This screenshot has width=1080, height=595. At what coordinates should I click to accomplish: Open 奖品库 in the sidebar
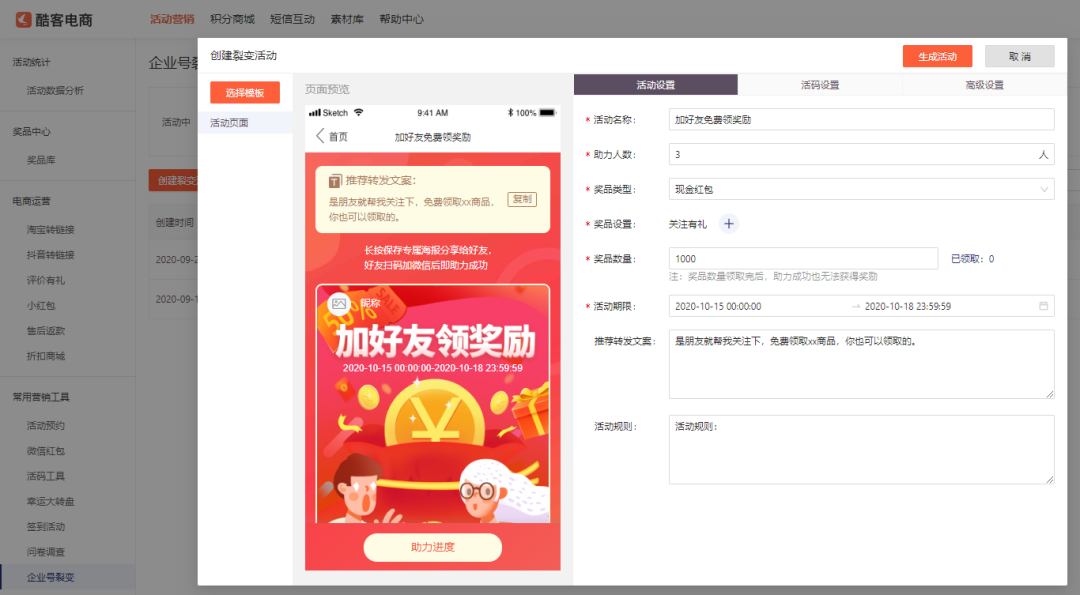(x=41, y=160)
